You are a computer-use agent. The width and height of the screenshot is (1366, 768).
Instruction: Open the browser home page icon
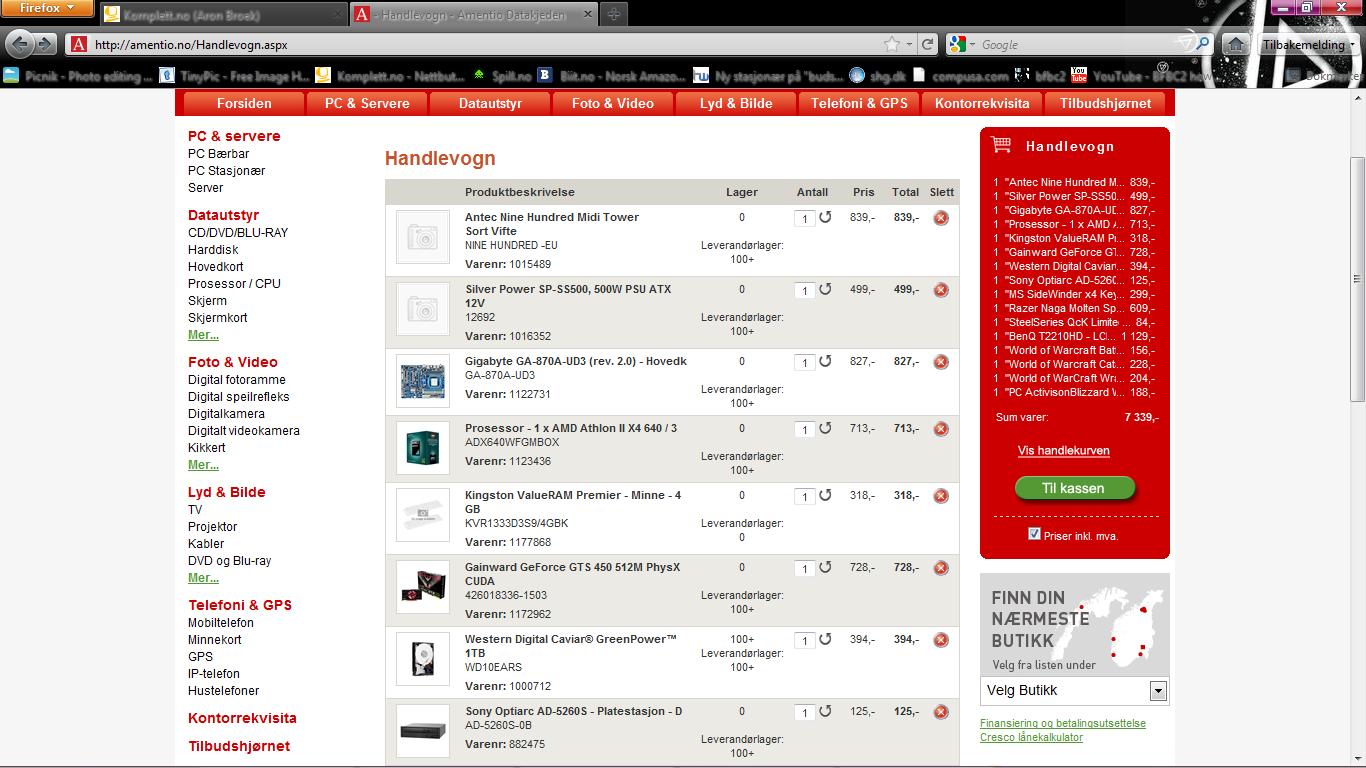[x=1236, y=44]
